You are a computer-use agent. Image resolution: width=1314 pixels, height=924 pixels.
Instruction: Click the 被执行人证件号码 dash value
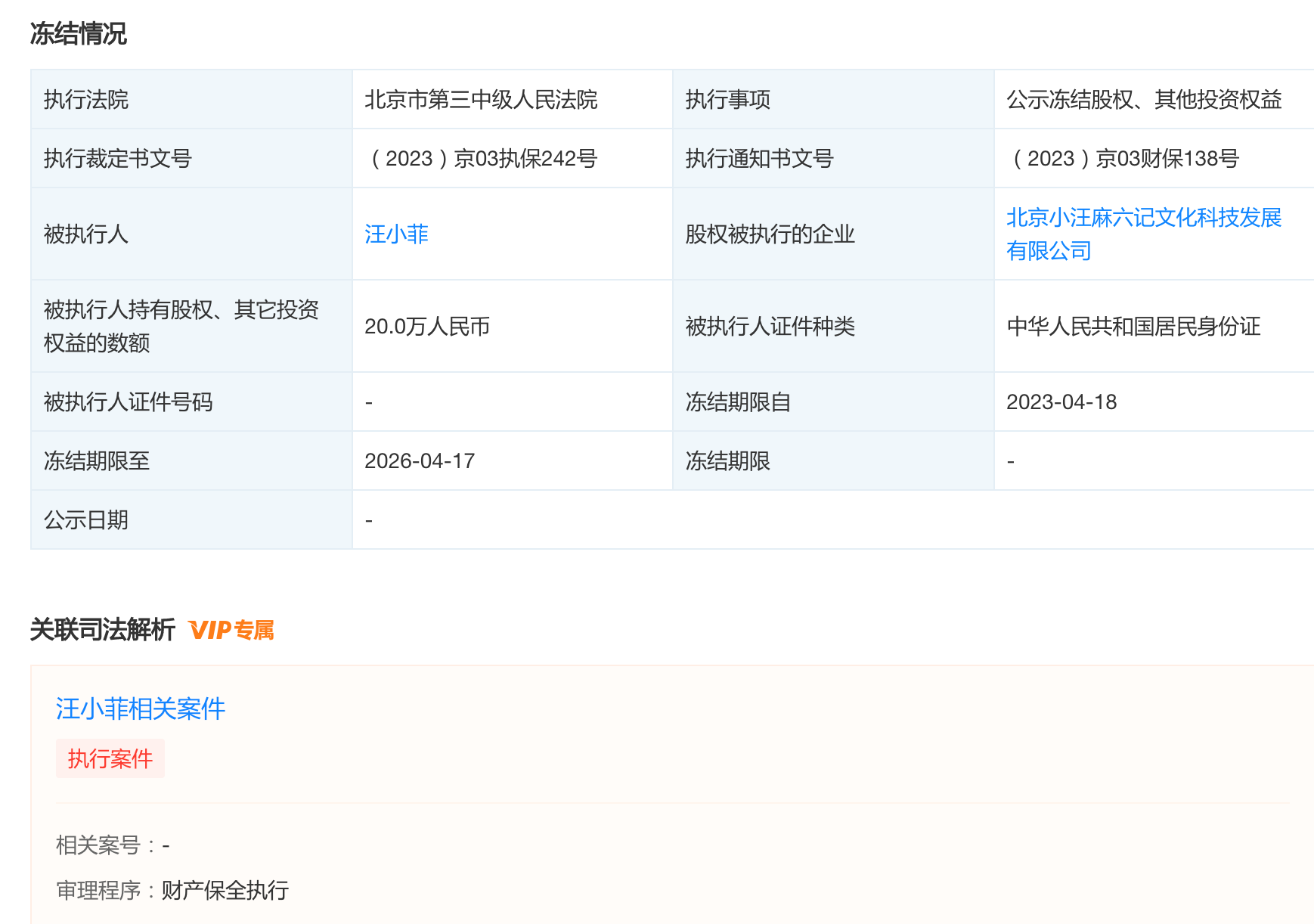[x=368, y=402]
